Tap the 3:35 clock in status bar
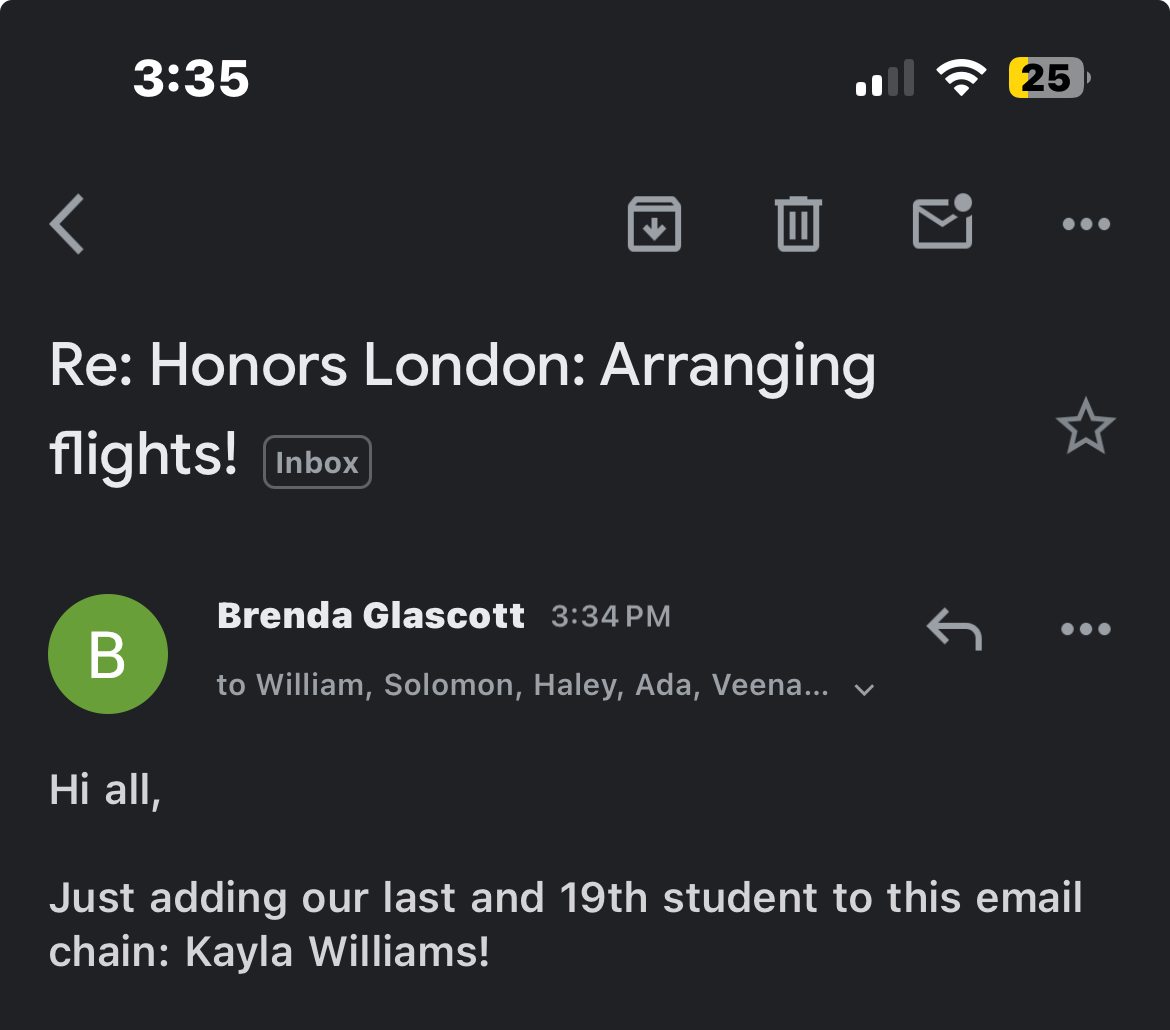 click(191, 78)
